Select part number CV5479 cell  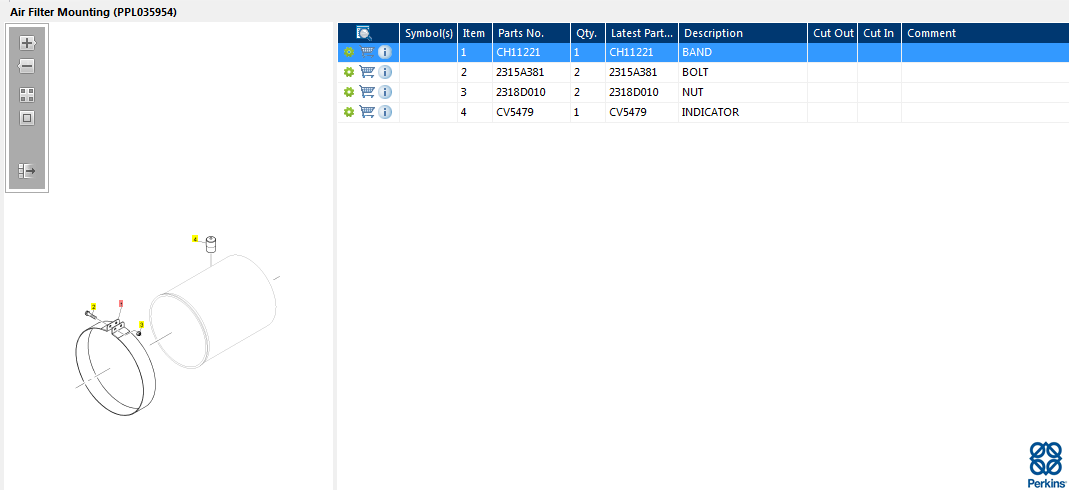531,112
